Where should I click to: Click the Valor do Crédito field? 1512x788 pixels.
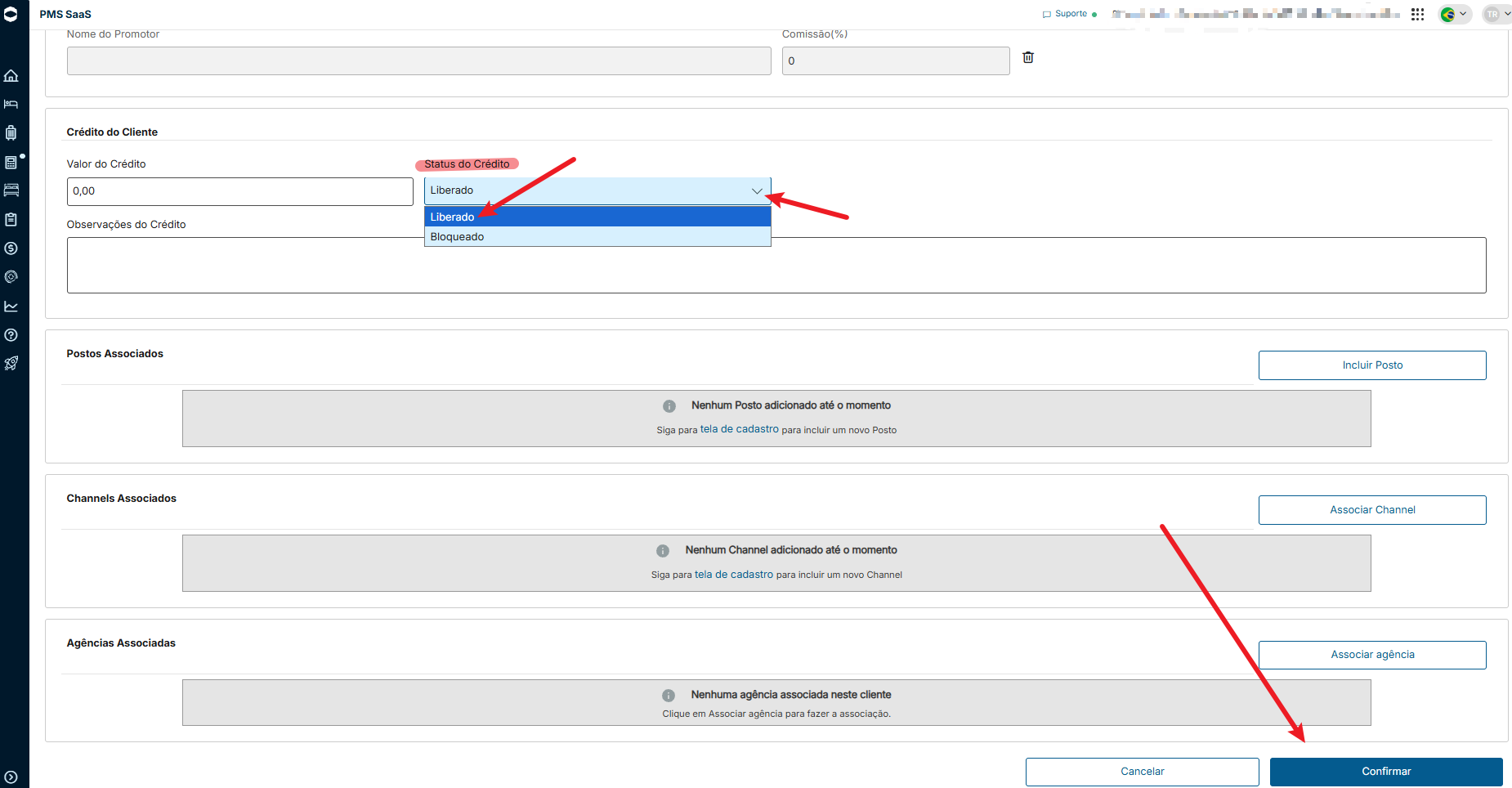[x=240, y=191]
